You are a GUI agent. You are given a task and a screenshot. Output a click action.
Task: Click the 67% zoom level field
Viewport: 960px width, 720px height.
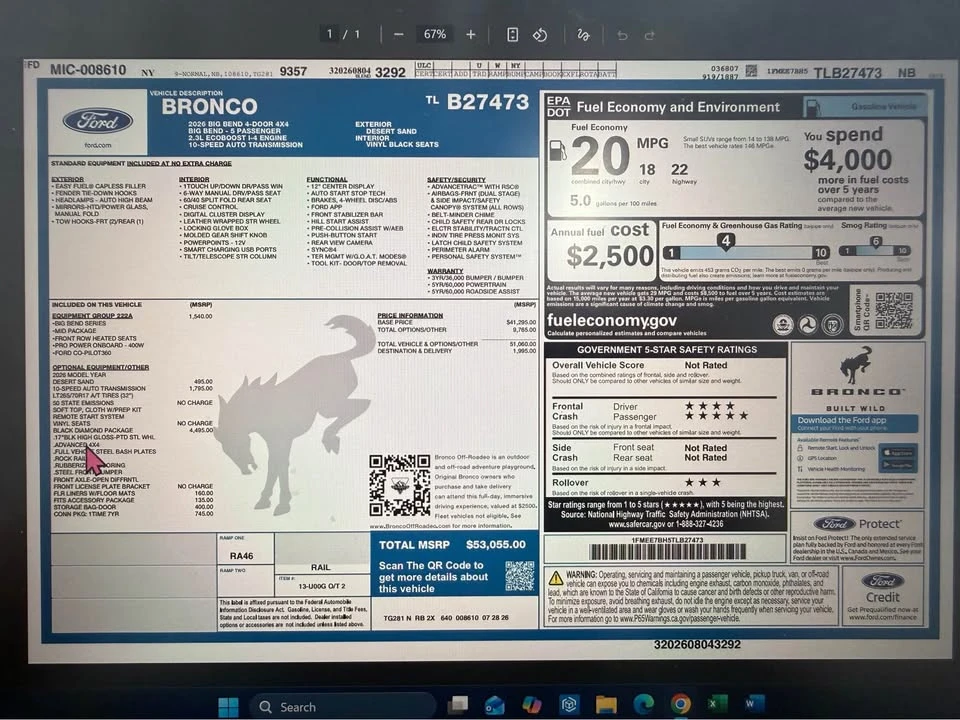coord(435,34)
